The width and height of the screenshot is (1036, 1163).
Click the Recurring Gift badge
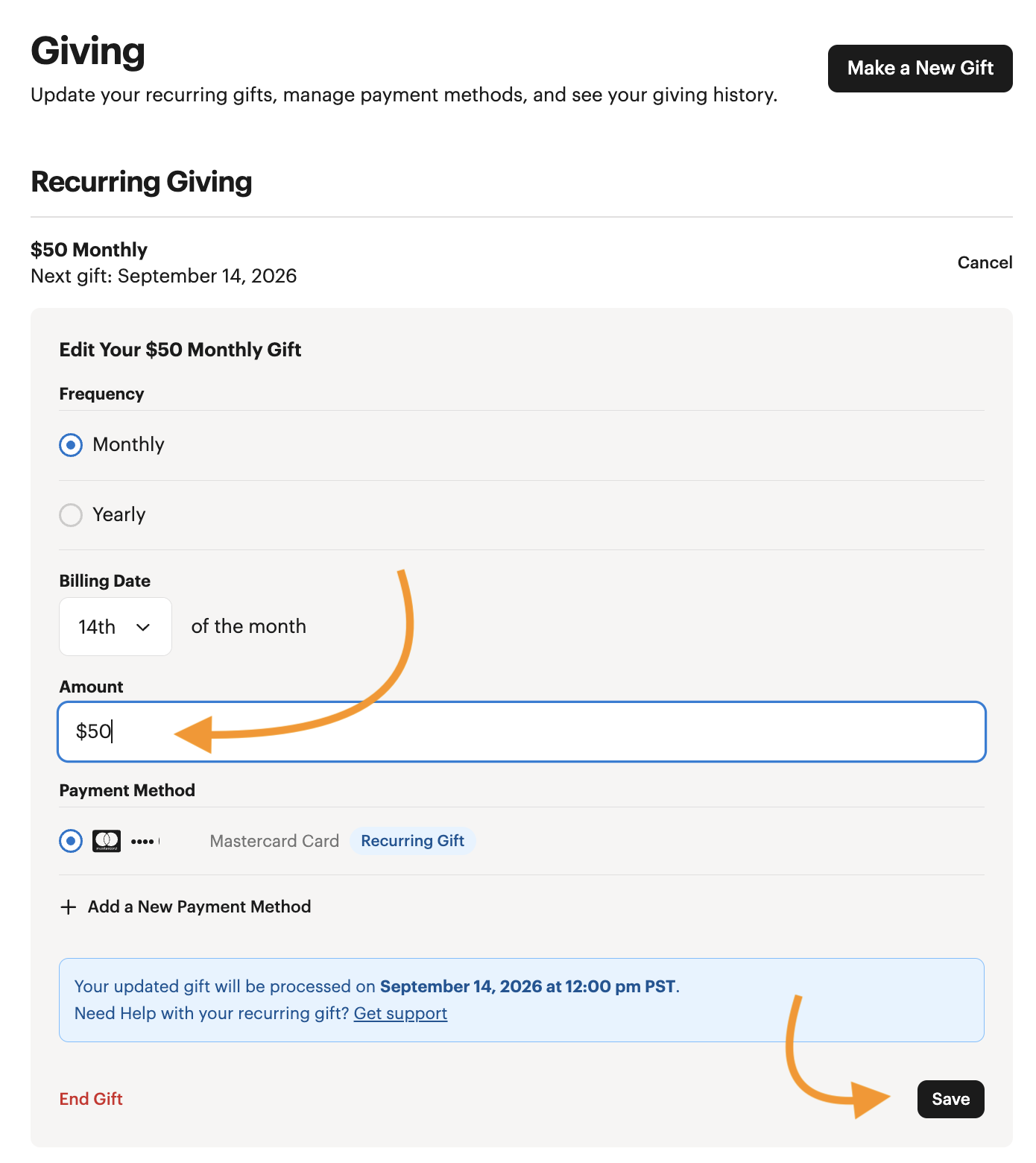point(413,841)
